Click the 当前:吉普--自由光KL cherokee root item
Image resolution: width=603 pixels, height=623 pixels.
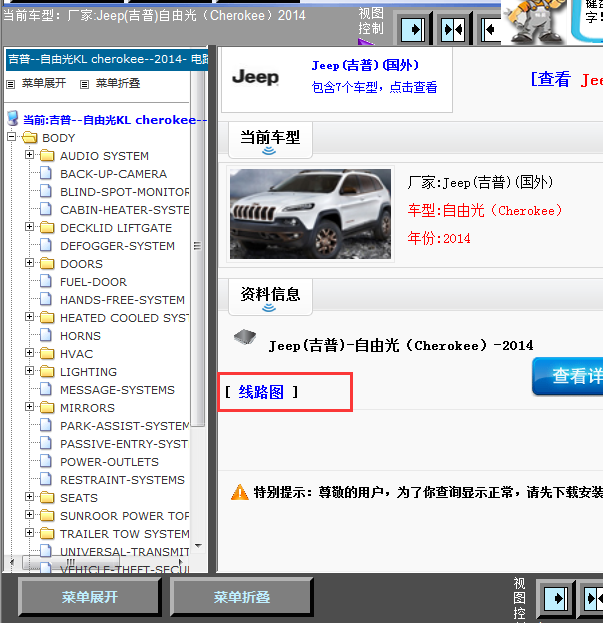click(115, 120)
